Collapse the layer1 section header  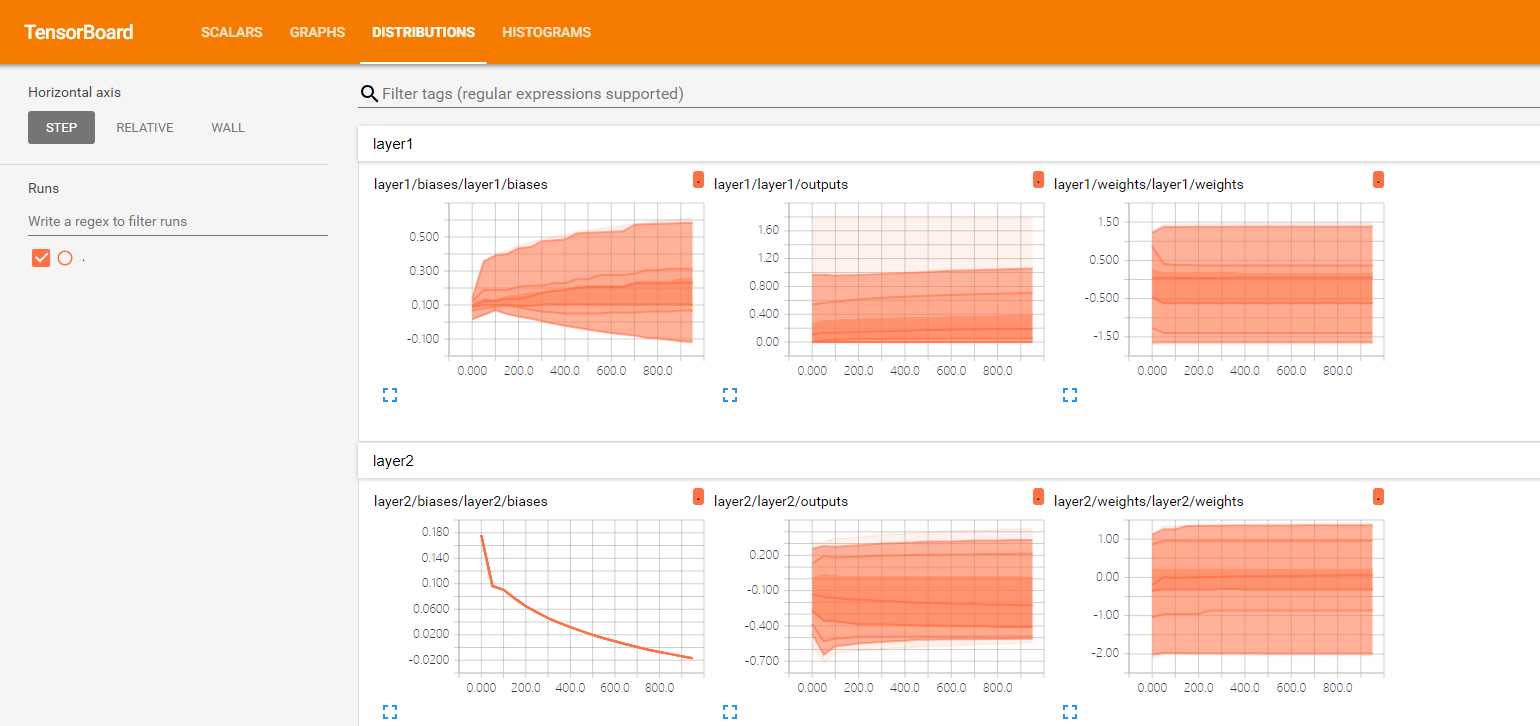pyautogui.click(x=948, y=144)
